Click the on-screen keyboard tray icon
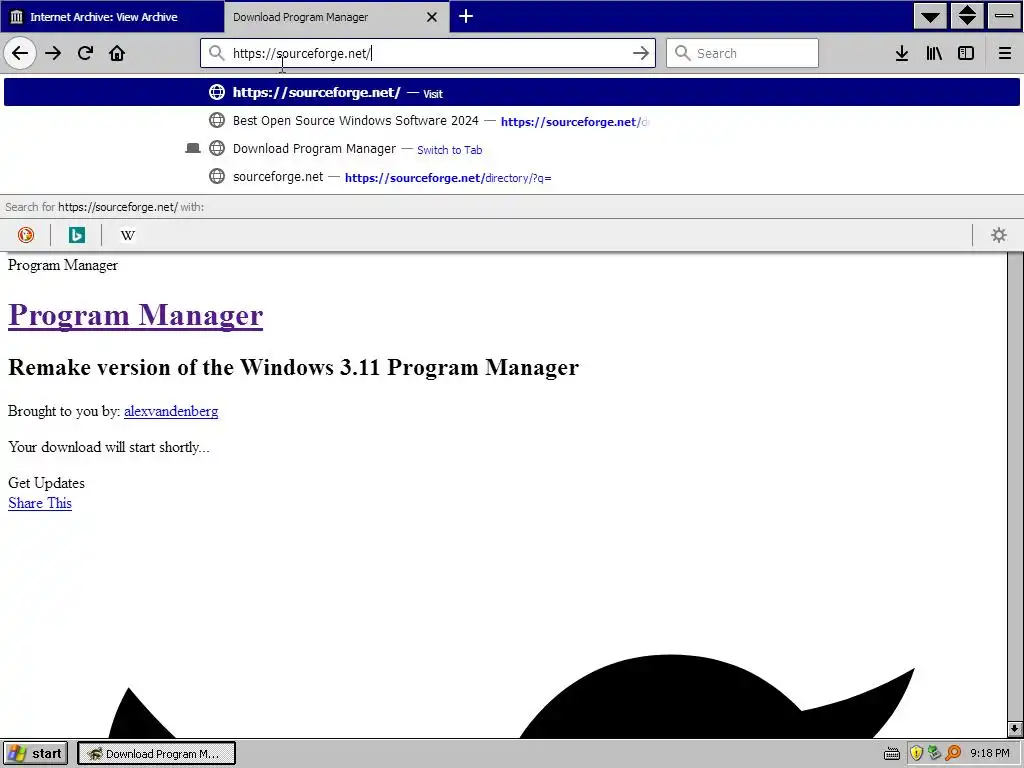This screenshot has height=768, width=1024. click(x=891, y=754)
